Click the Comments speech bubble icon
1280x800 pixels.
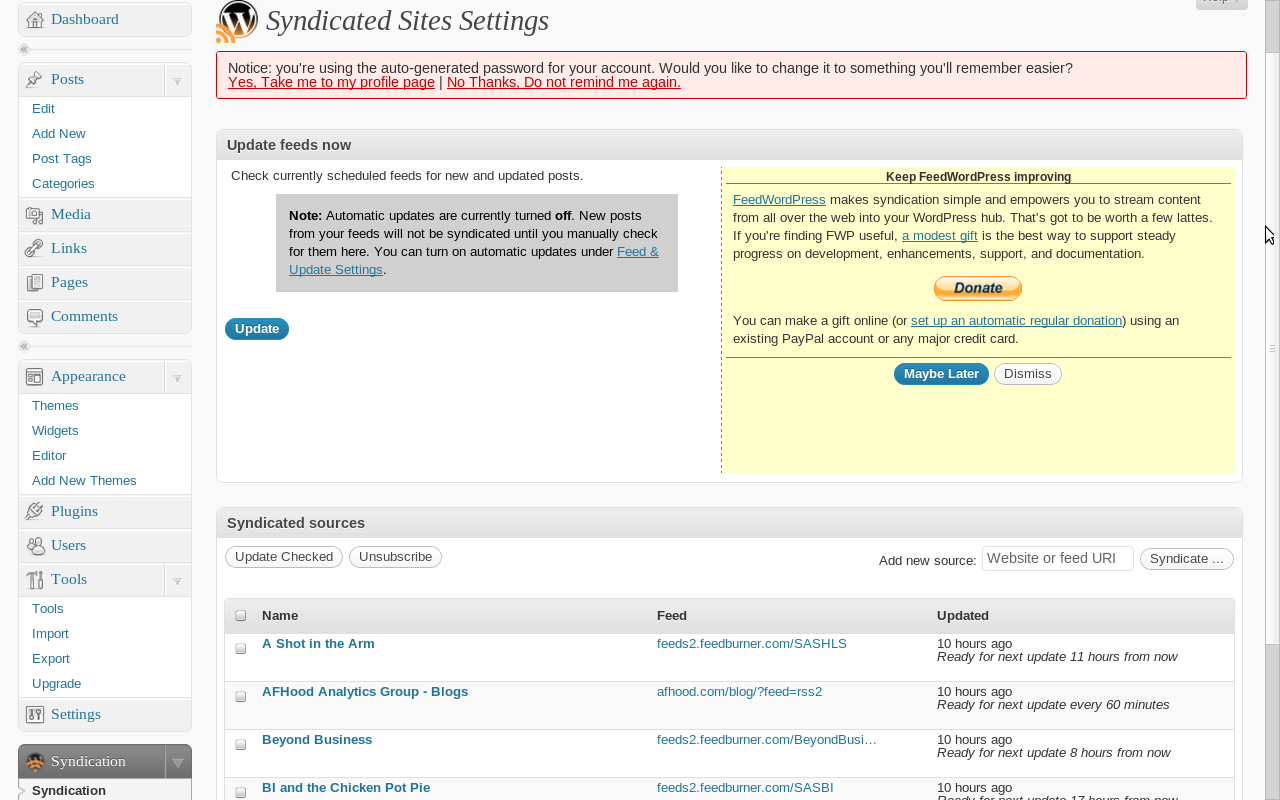pyautogui.click(x=35, y=317)
